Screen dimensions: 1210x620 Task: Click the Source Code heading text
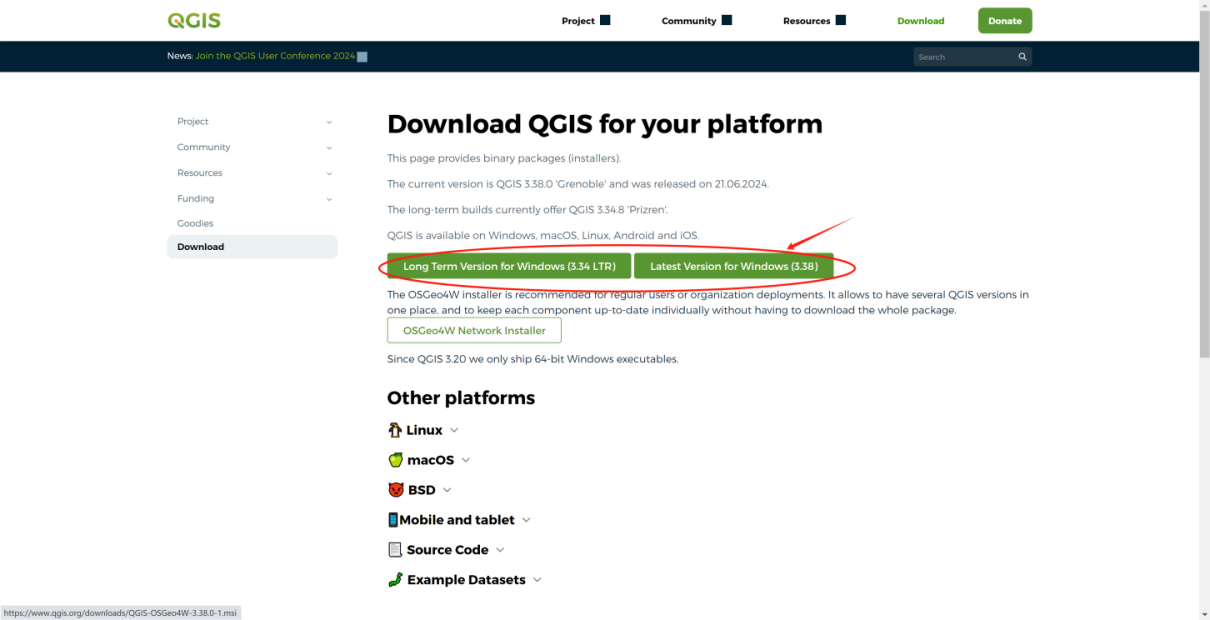pyautogui.click(x=448, y=550)
